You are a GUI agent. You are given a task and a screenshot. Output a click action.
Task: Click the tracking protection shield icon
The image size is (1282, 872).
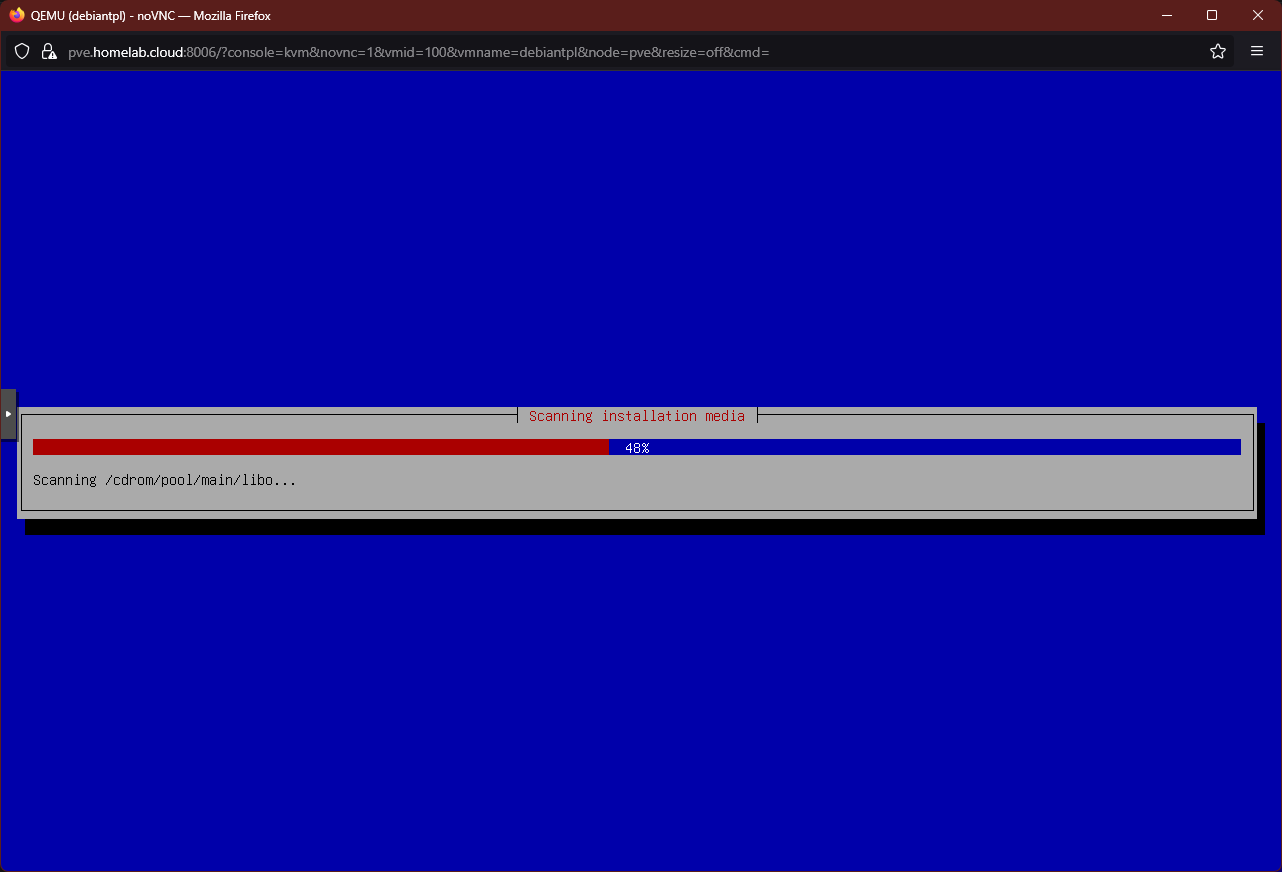(21, 51)
